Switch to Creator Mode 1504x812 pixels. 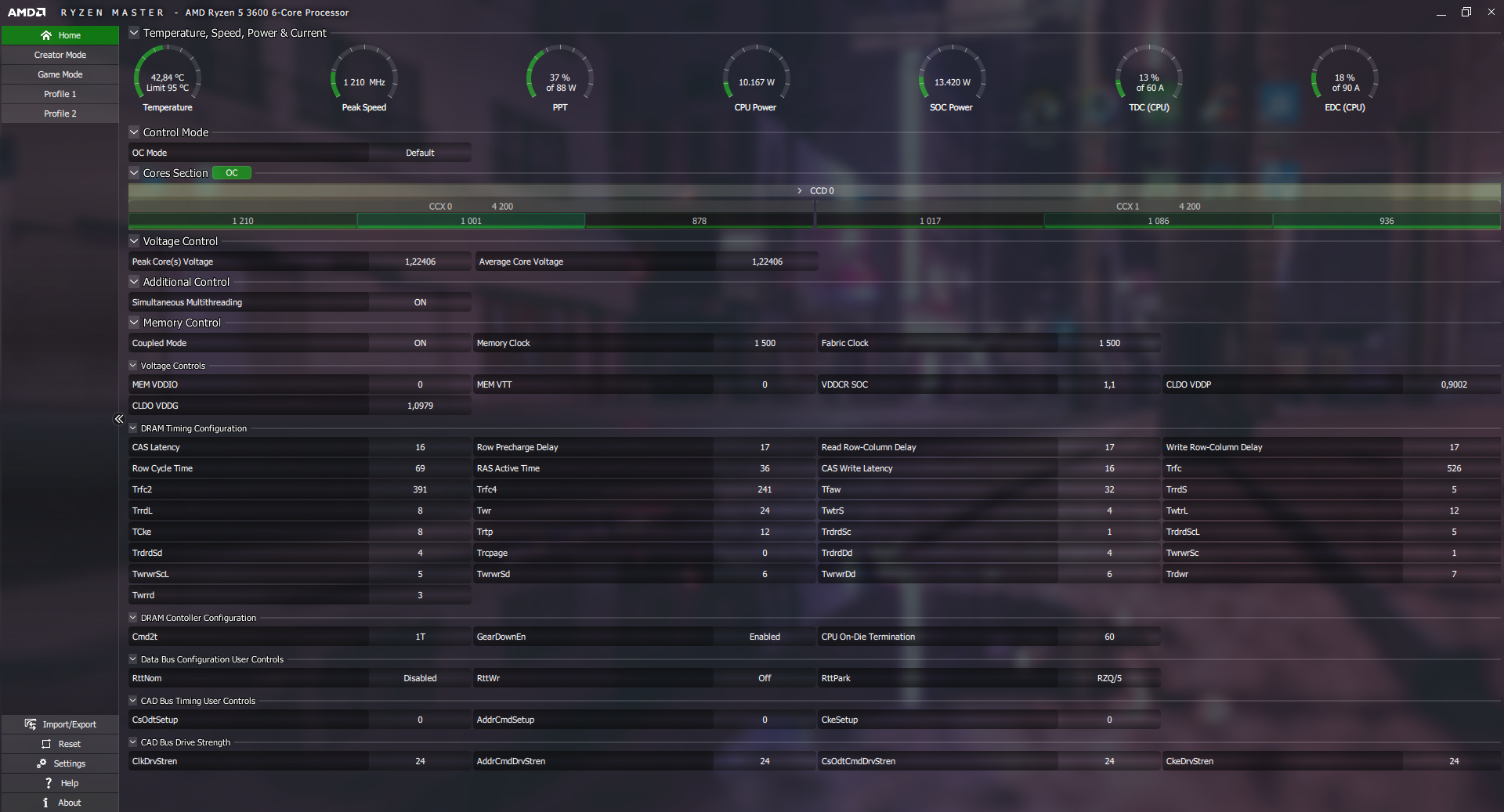tap(60, 55)
